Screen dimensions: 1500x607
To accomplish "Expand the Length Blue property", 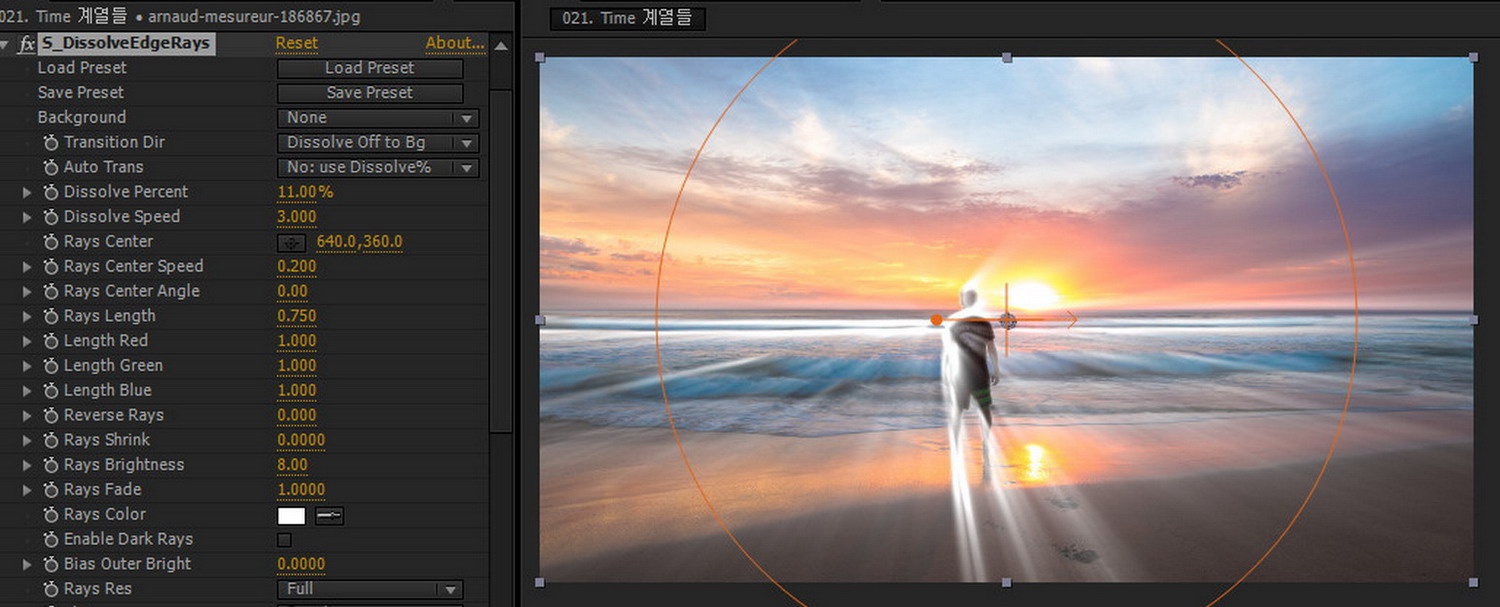I will (27, 391).
